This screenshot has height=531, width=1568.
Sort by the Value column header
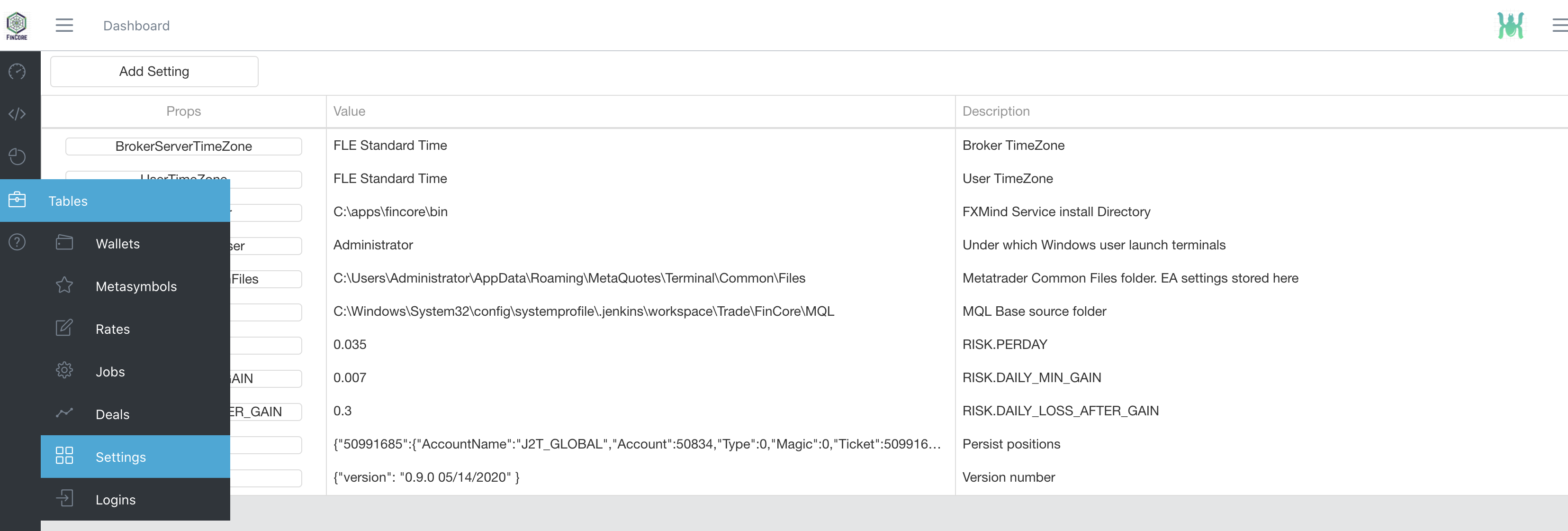350,111
